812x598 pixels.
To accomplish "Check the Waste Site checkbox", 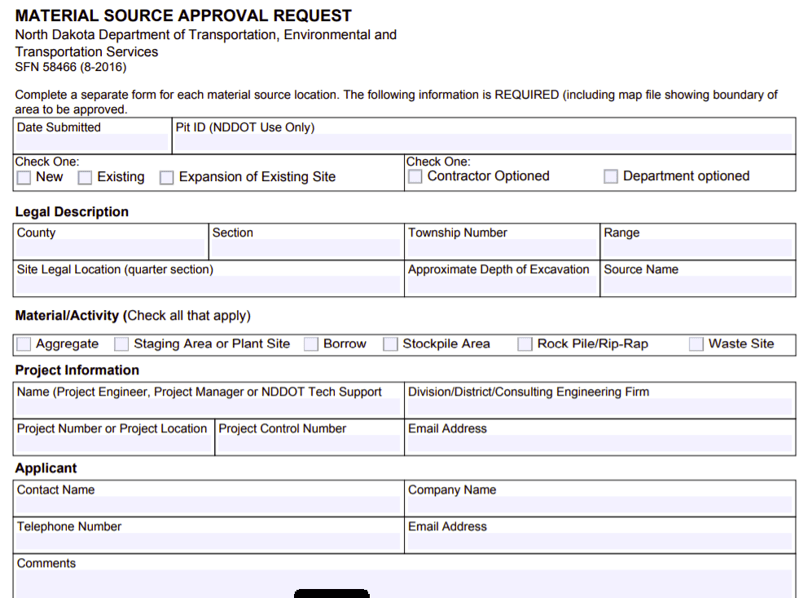I will tap(696, 344).
